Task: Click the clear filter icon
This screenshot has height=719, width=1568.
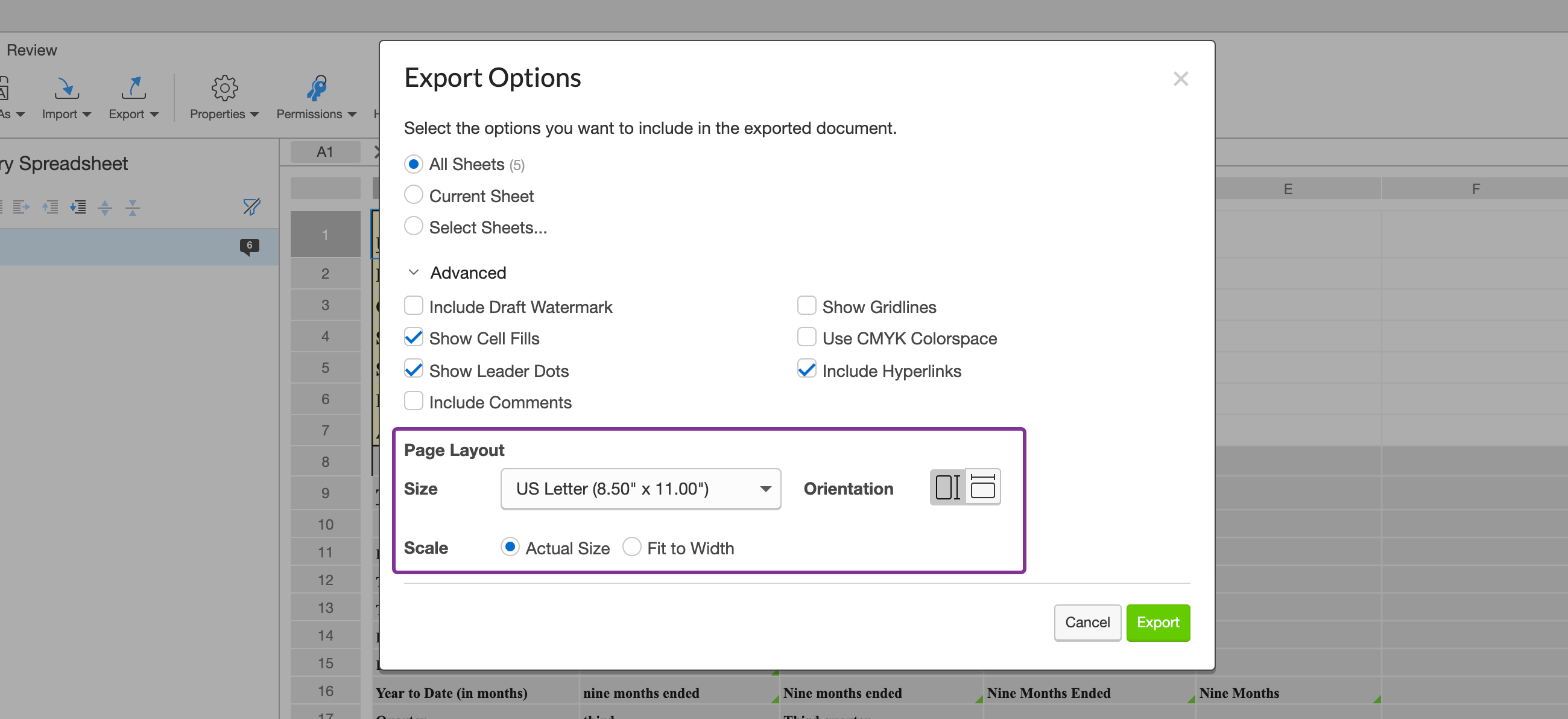Action: [251, 207]
